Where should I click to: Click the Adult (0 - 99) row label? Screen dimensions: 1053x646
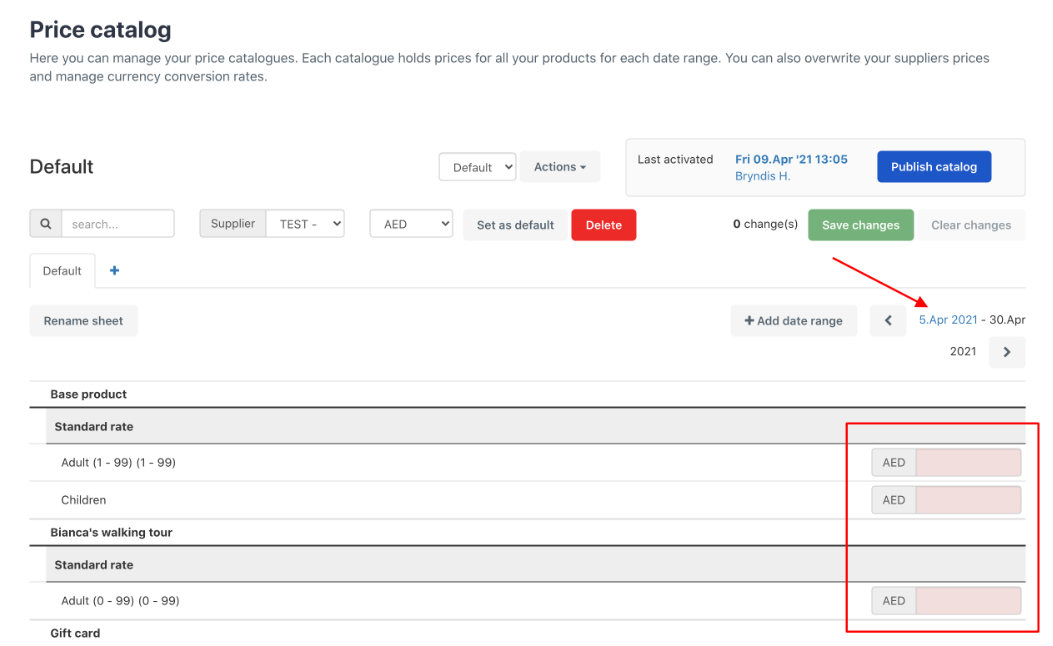coord(120,601)
